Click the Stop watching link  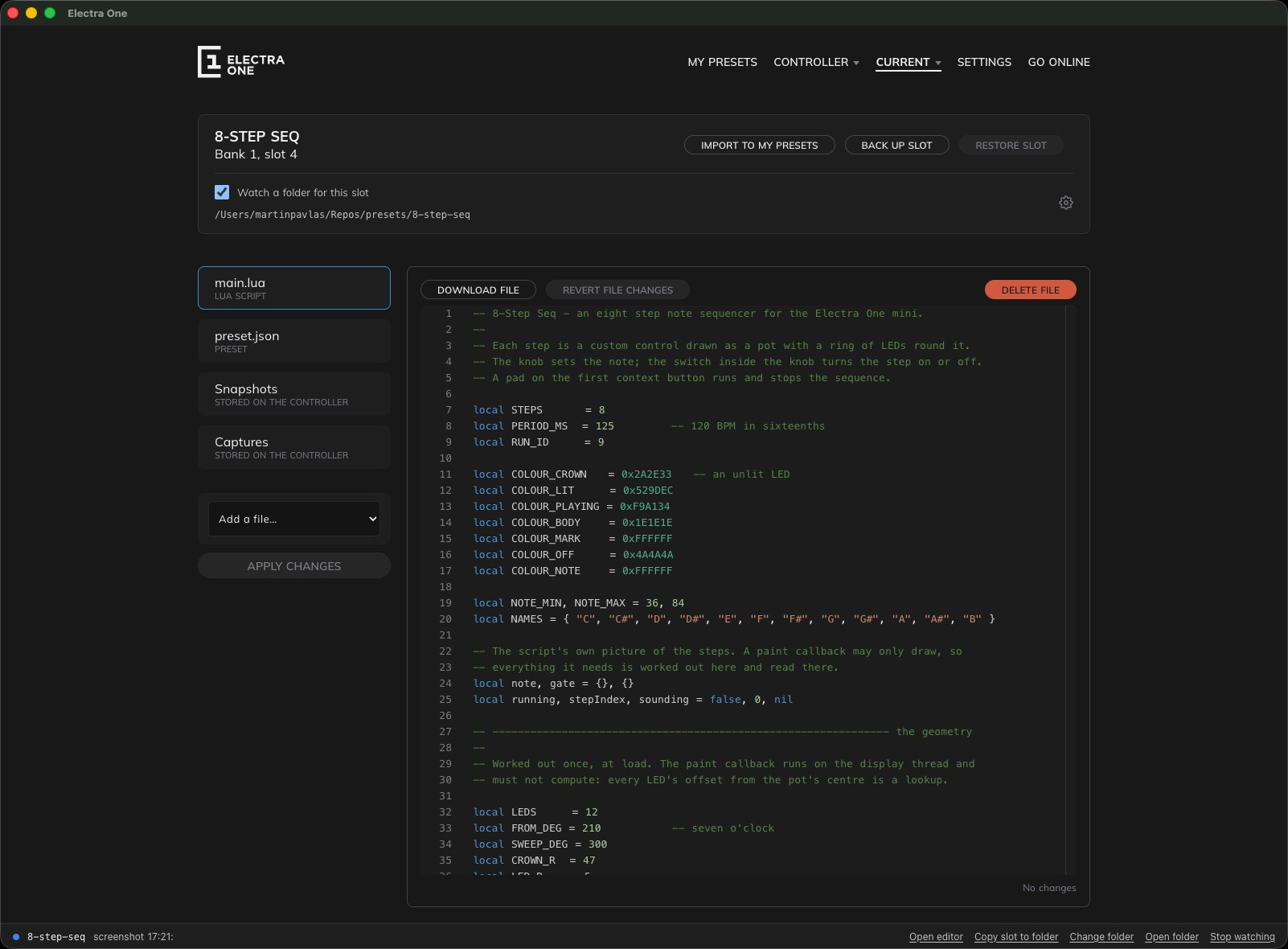[x=1242, y=937]
